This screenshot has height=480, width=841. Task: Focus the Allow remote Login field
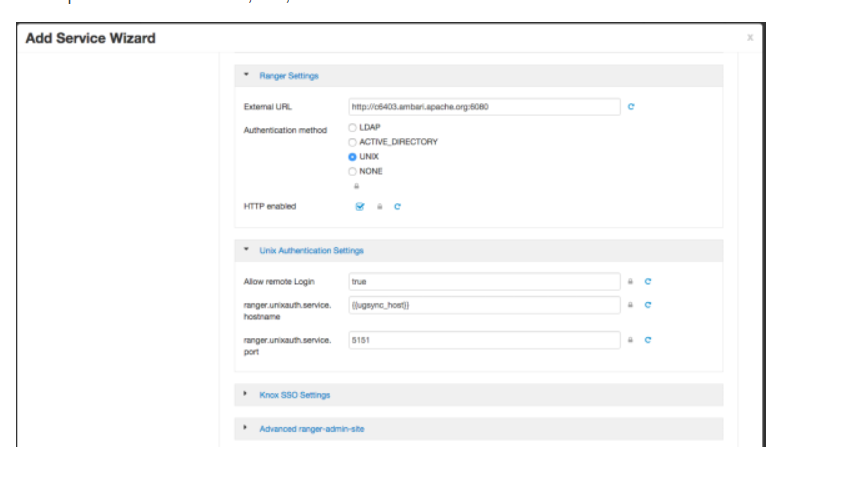pos(484,282)
